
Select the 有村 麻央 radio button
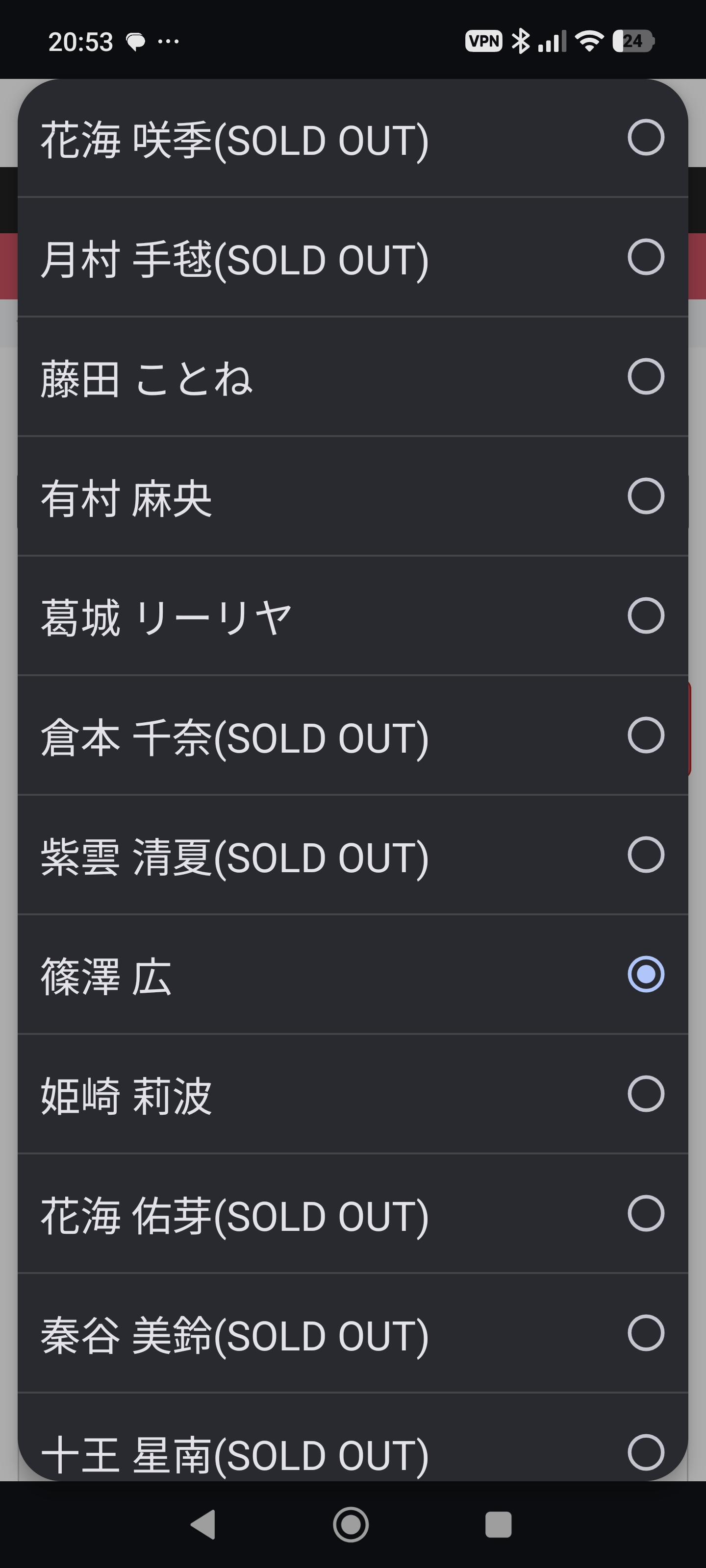tap(645, 496)
